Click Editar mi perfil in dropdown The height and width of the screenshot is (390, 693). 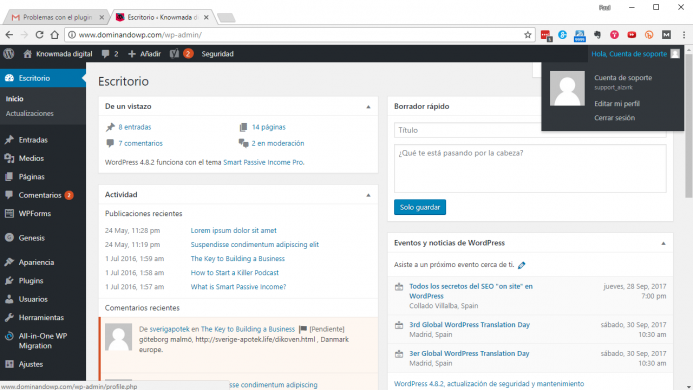pyautogui.click(x=617, y=104)
